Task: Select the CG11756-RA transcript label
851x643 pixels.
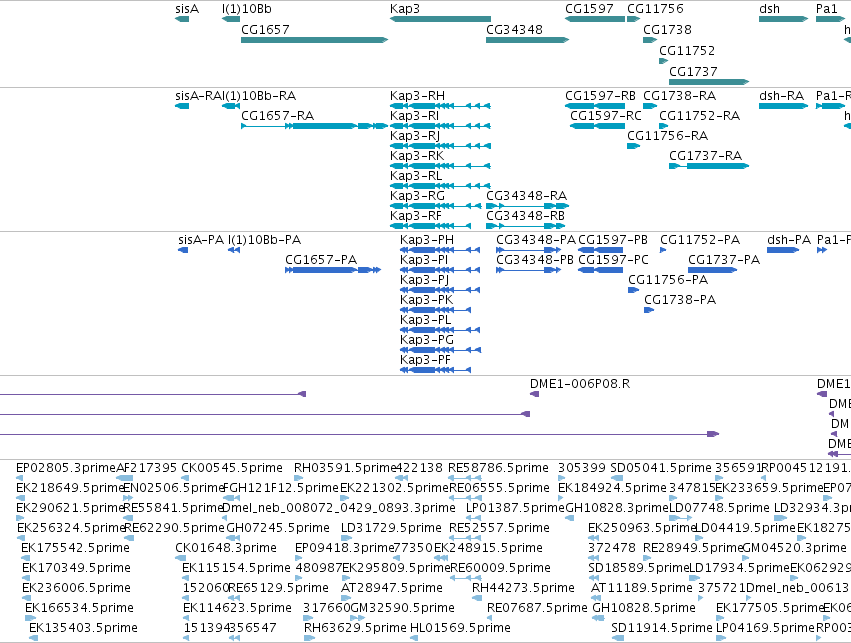Action: [x=668, y=136]
